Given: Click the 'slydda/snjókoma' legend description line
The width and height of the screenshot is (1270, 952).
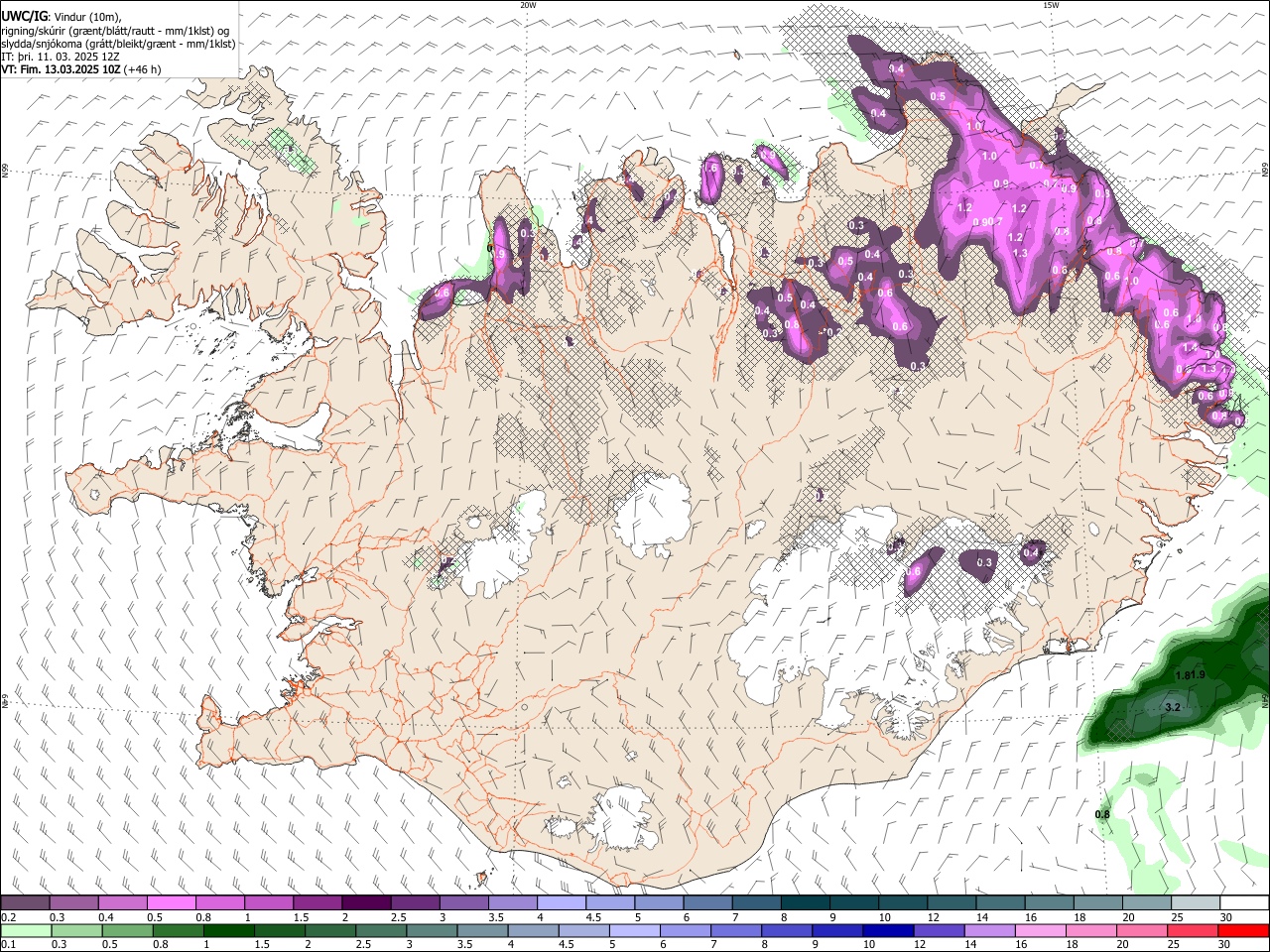Looking at the screenshot, I should point(118,44).
